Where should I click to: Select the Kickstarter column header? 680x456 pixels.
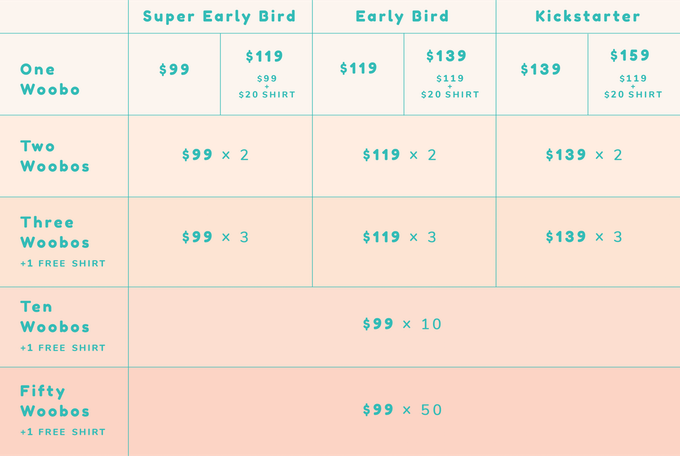pos(588,16)
